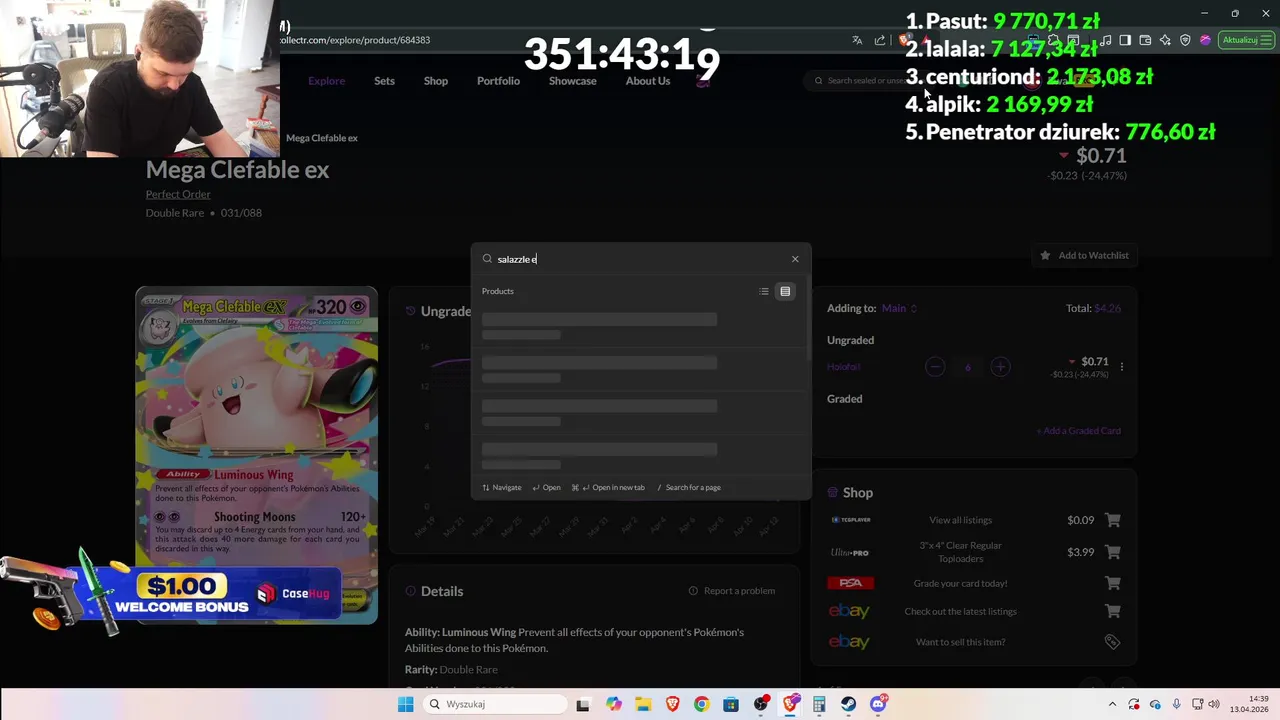Viewport: 1280px width, 720px height.
Task: Click '+ Add a Graded Card' link
Action: click(1078, 431)
